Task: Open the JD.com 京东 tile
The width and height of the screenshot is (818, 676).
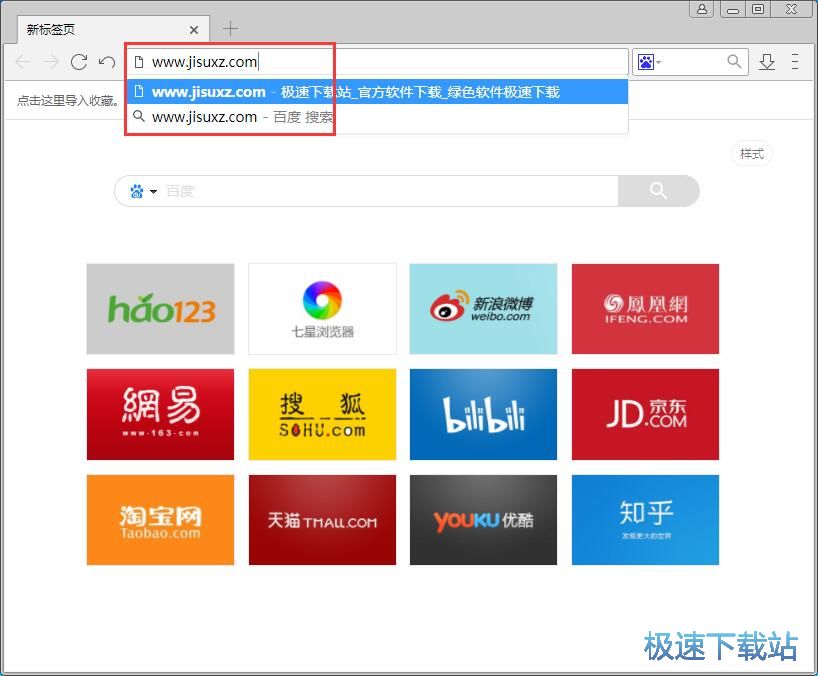Action: [645, 415]
